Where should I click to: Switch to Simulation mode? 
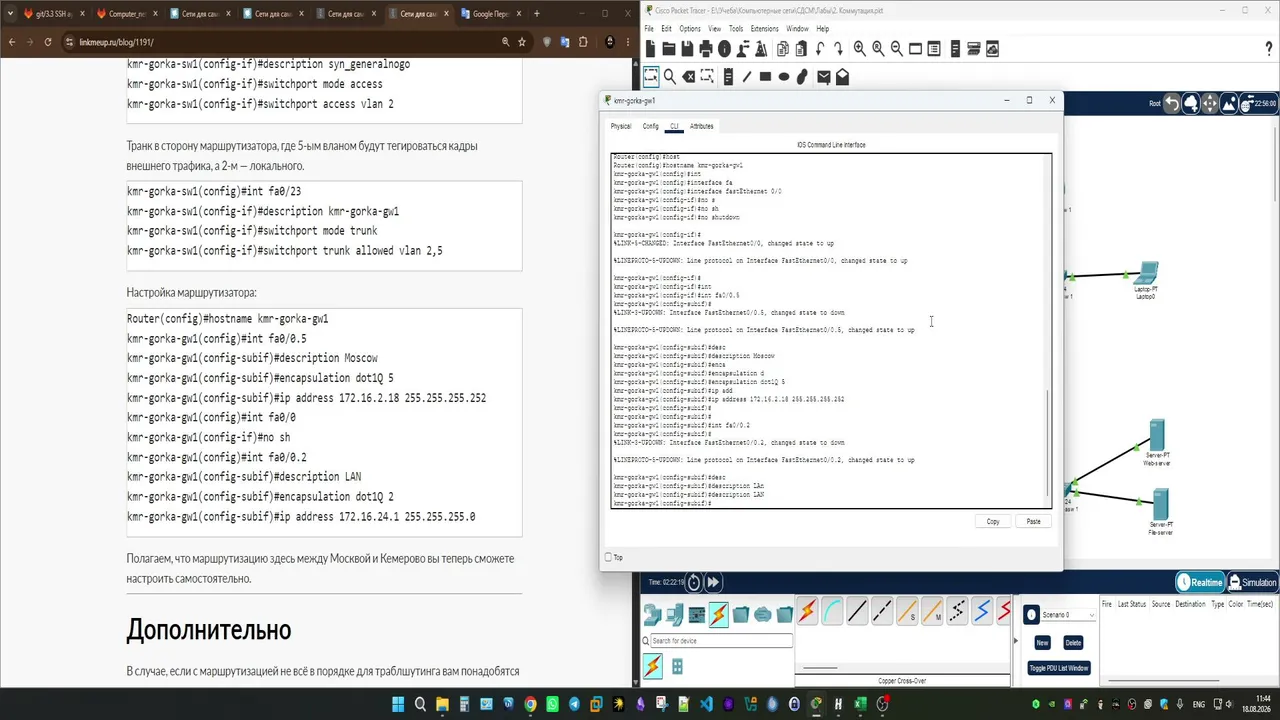tap(1252, 582)
